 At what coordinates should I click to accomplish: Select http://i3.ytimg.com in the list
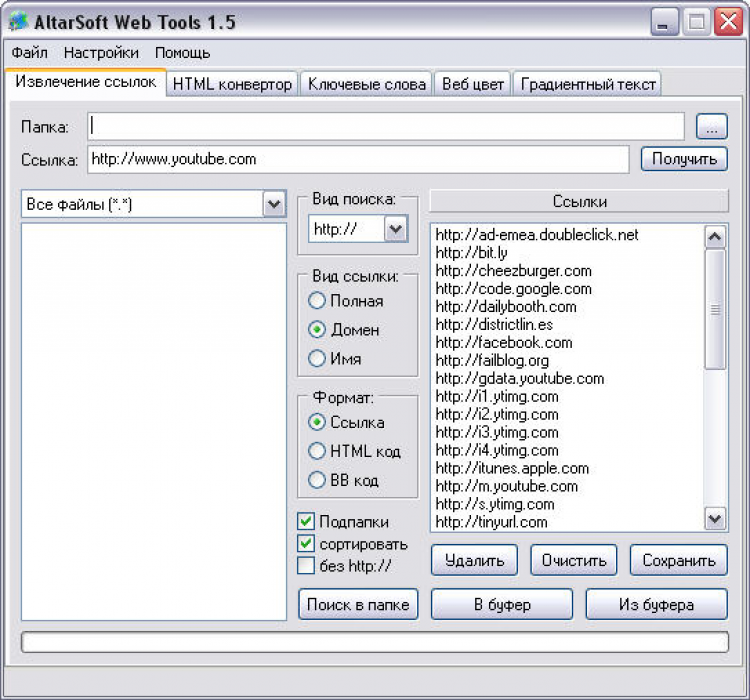(496, 432)
